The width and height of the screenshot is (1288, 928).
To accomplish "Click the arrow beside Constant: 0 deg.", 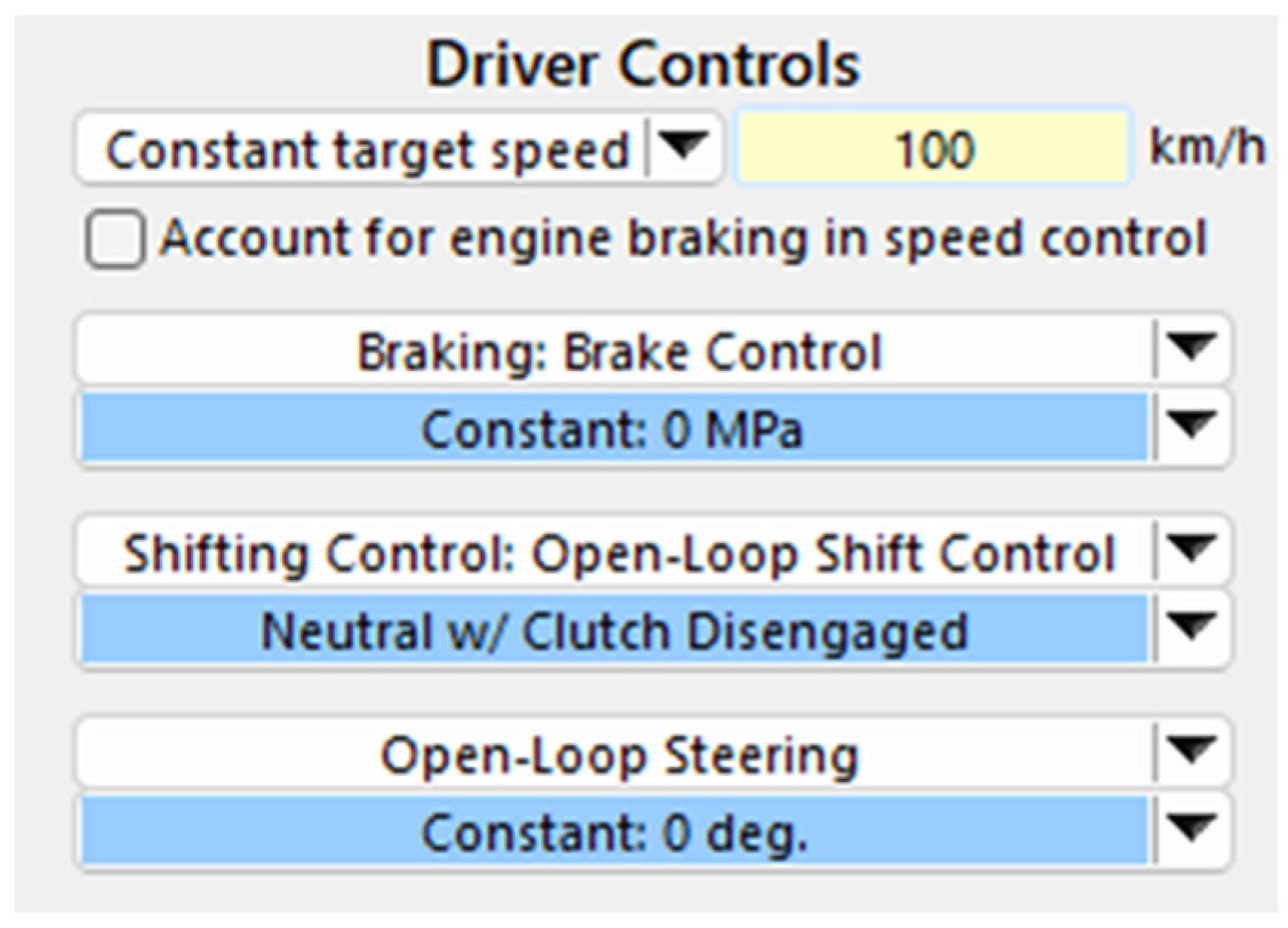I will [x=1191, y=829].
